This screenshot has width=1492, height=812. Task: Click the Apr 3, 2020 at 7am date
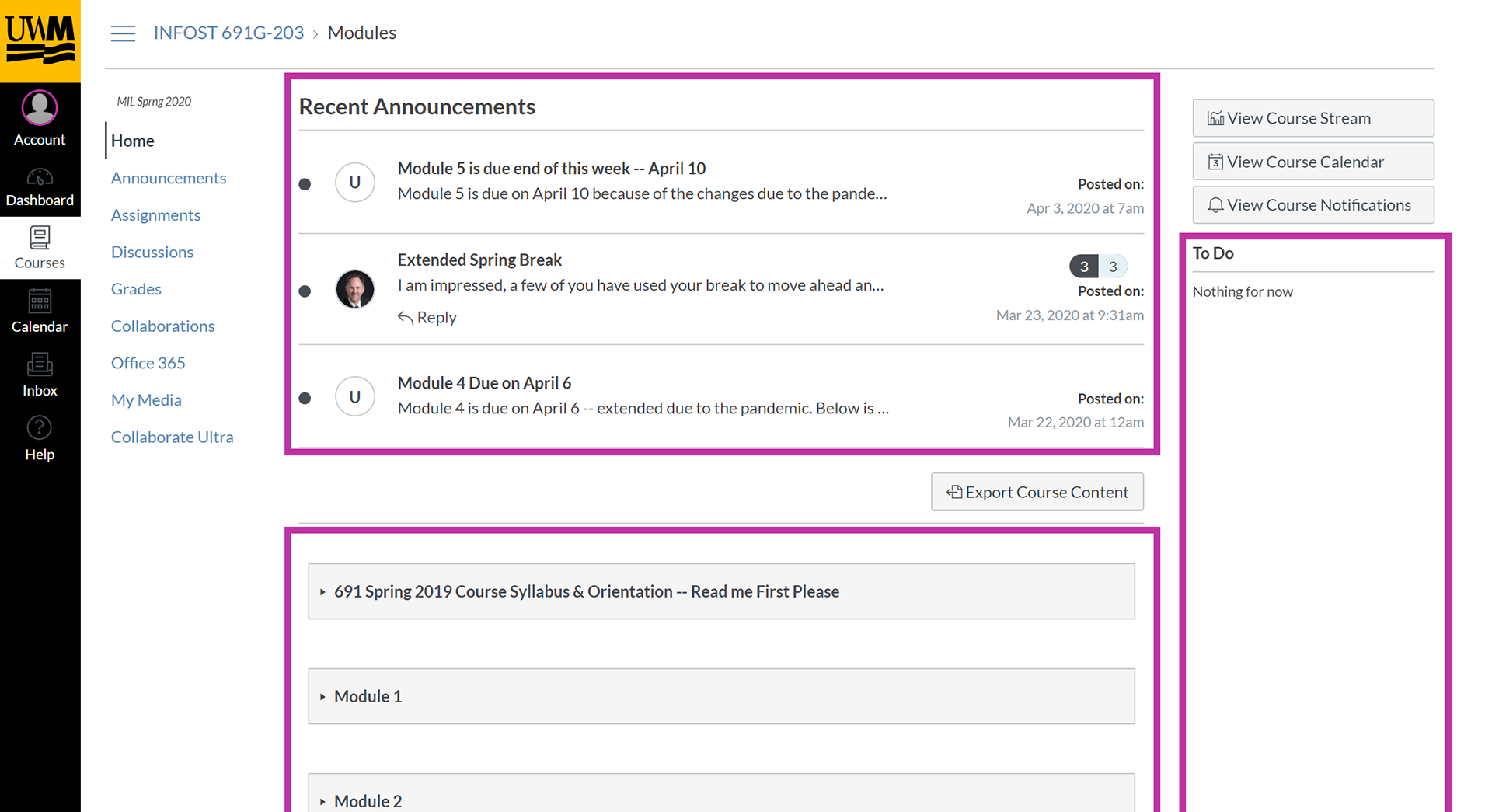(1085, 208)
